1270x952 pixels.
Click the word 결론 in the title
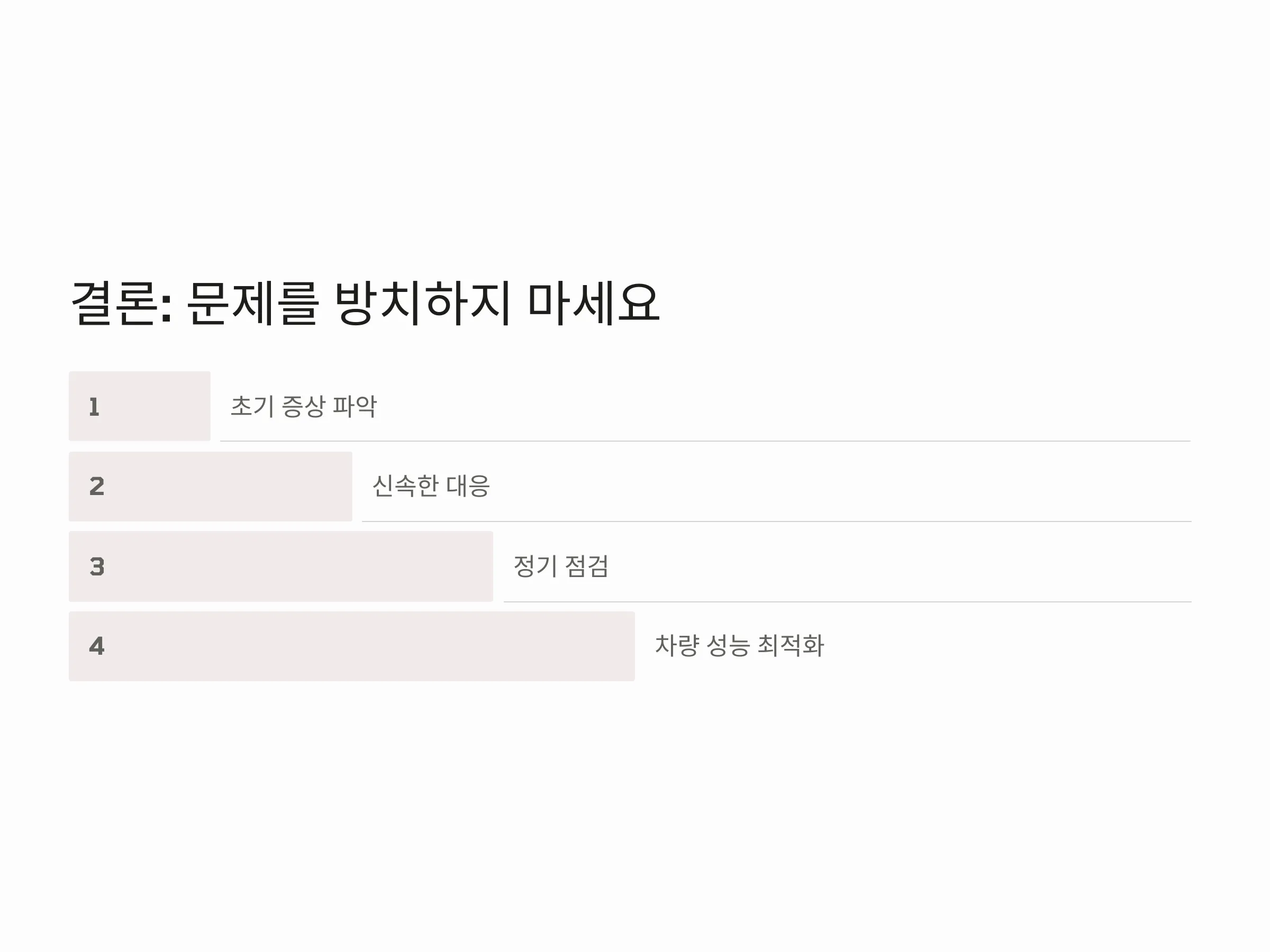tap(114, 303)
